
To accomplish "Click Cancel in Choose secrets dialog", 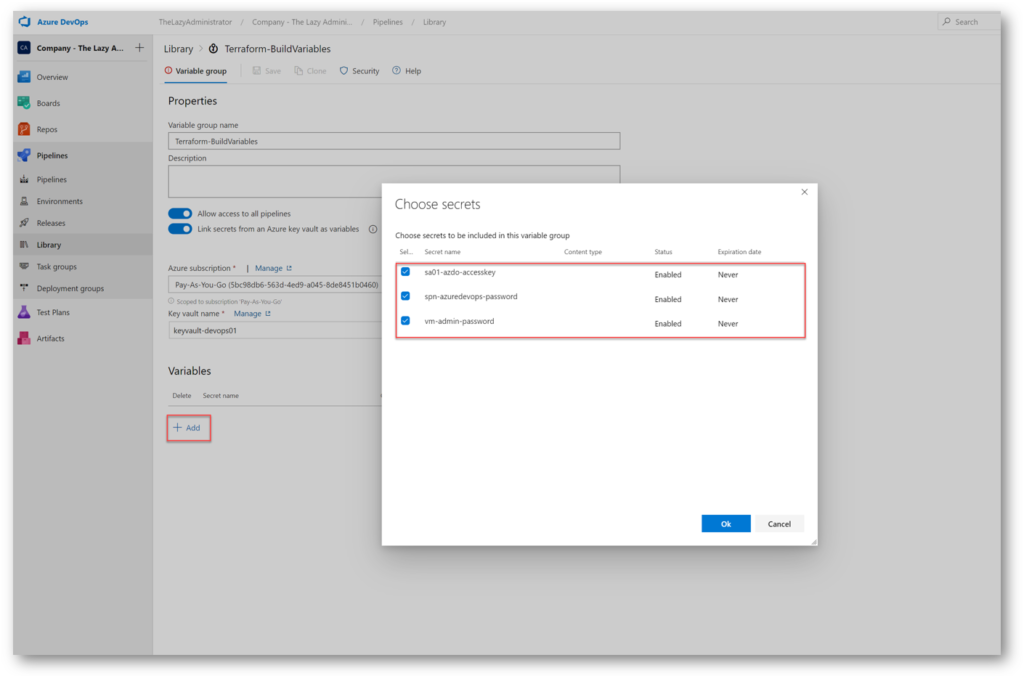I will click(x=779, y=524).
